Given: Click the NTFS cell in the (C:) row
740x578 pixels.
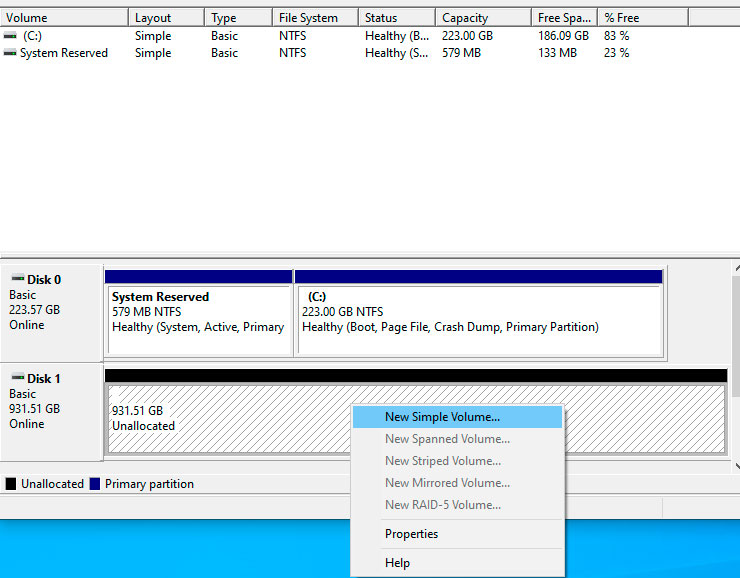Looking at the screenshot, I should click(x=293, y=36).
